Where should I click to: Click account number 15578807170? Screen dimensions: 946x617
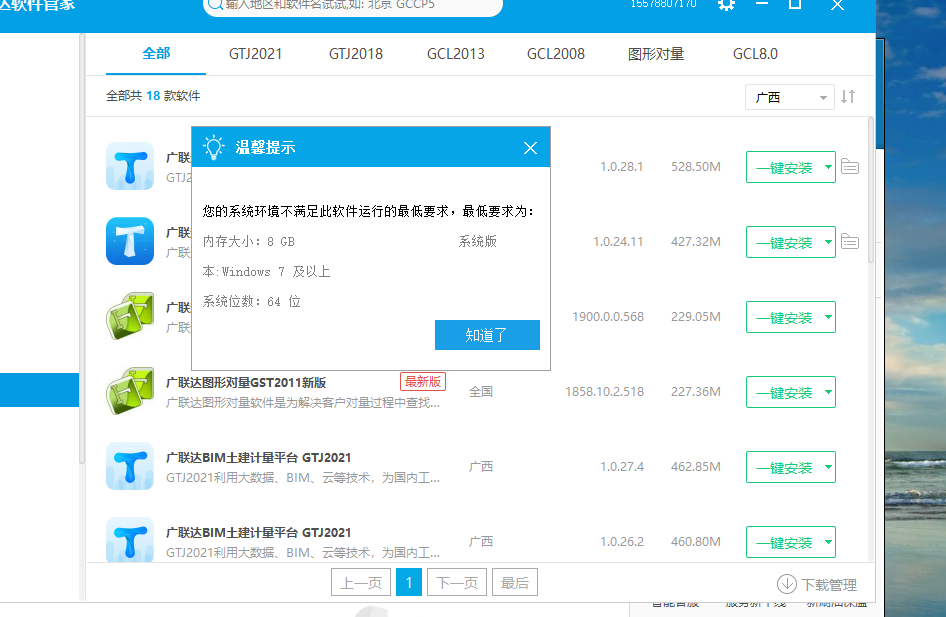point(664,4)
